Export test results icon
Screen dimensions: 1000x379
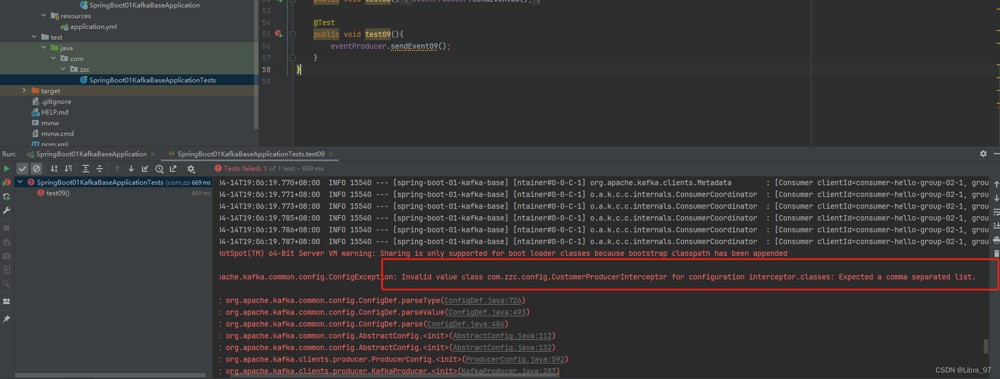173,168
